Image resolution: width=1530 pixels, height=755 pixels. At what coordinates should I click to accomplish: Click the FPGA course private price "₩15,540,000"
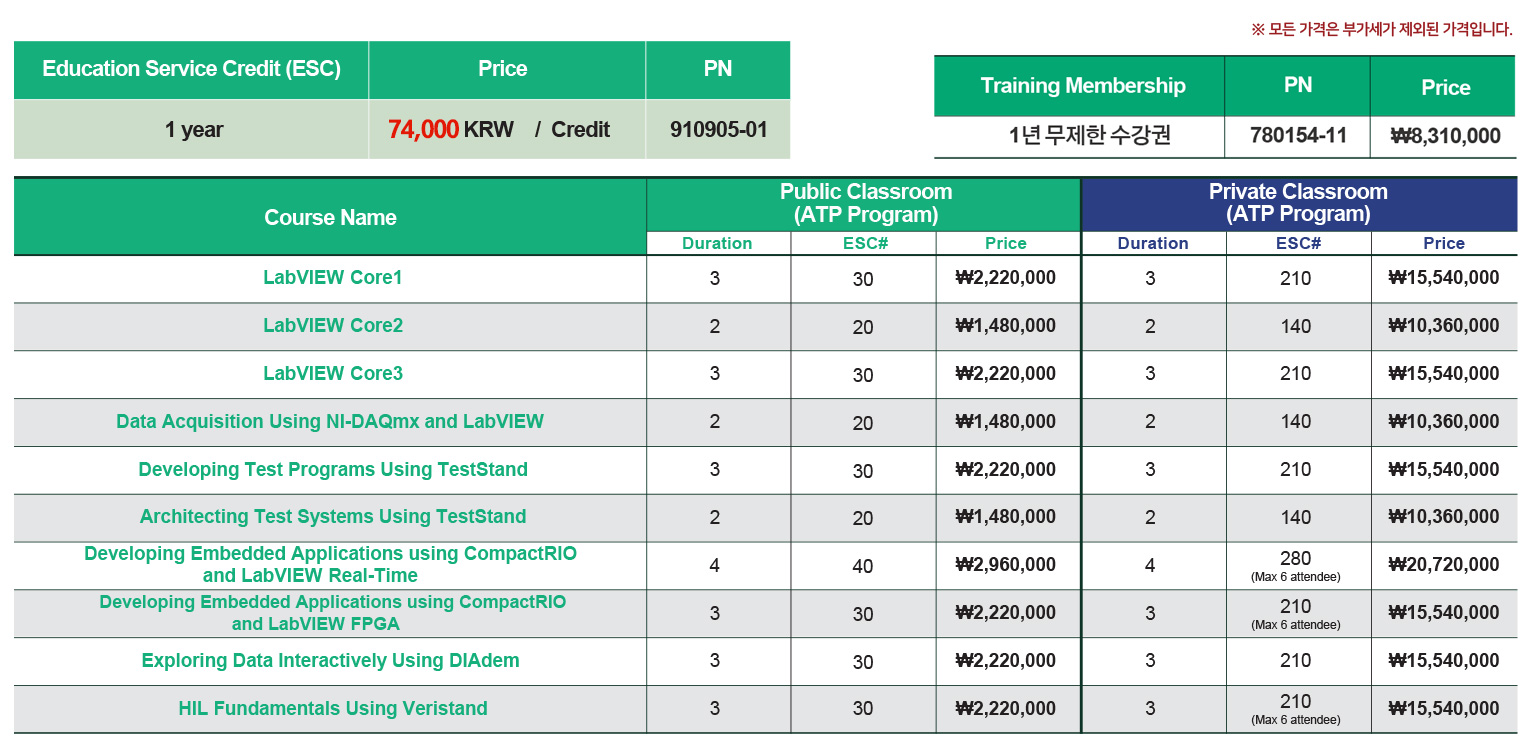(1444, 613)
